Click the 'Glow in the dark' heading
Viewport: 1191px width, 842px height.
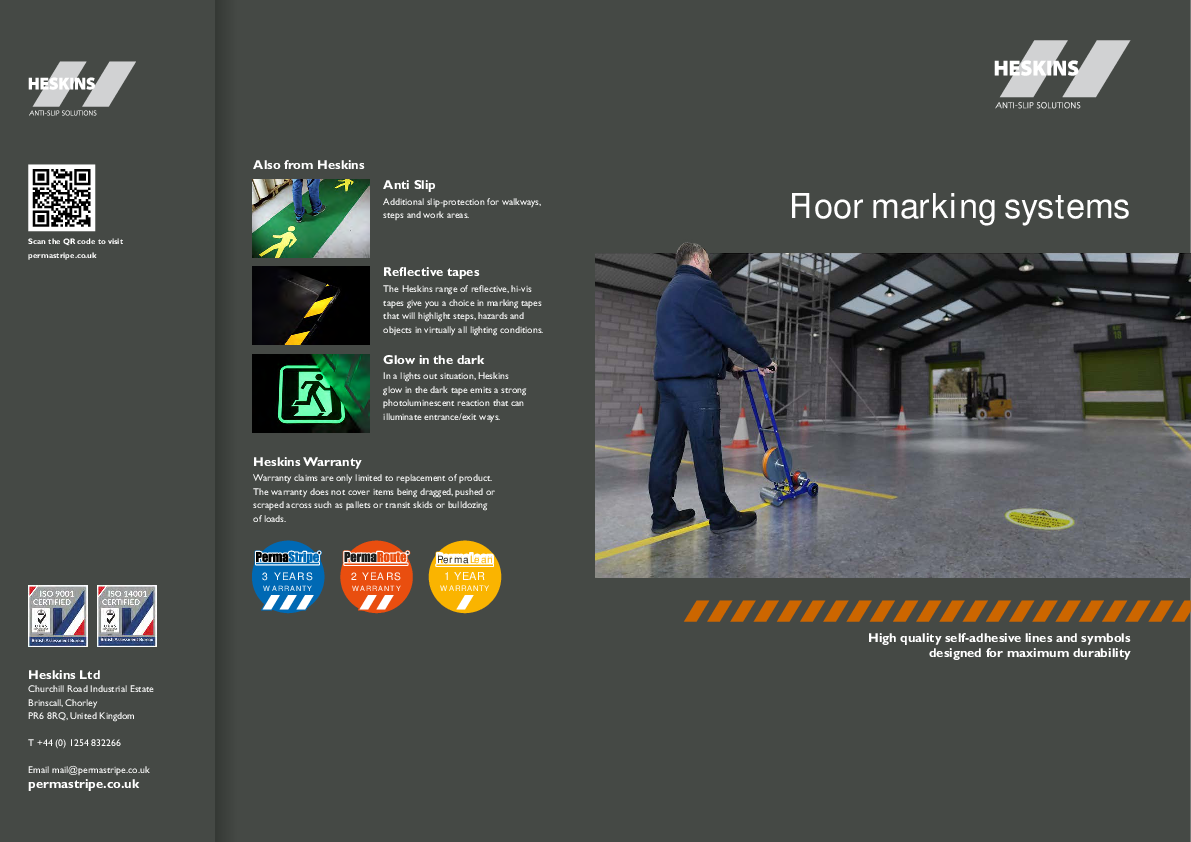coord(433,360)
